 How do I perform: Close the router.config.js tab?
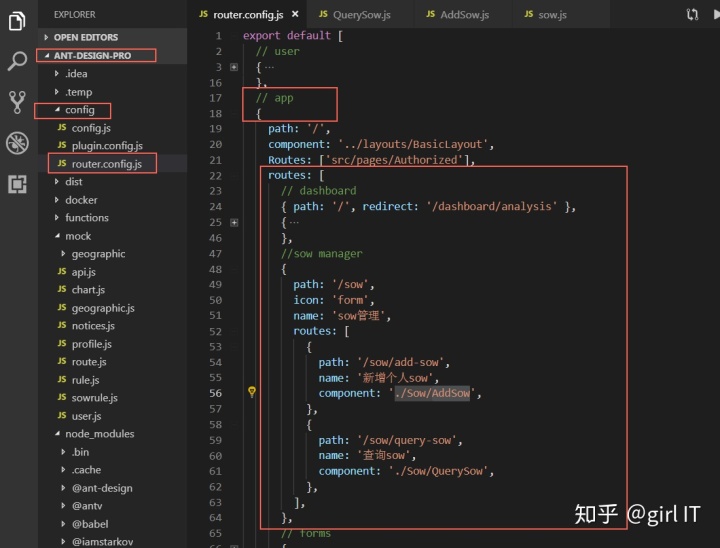pos(295,14)
